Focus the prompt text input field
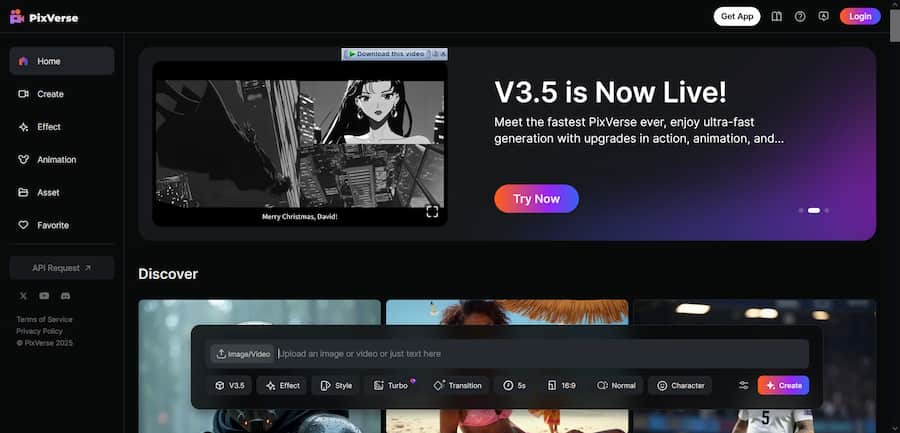This screenshot has width=900, height=433. click(x=542, y=354)
